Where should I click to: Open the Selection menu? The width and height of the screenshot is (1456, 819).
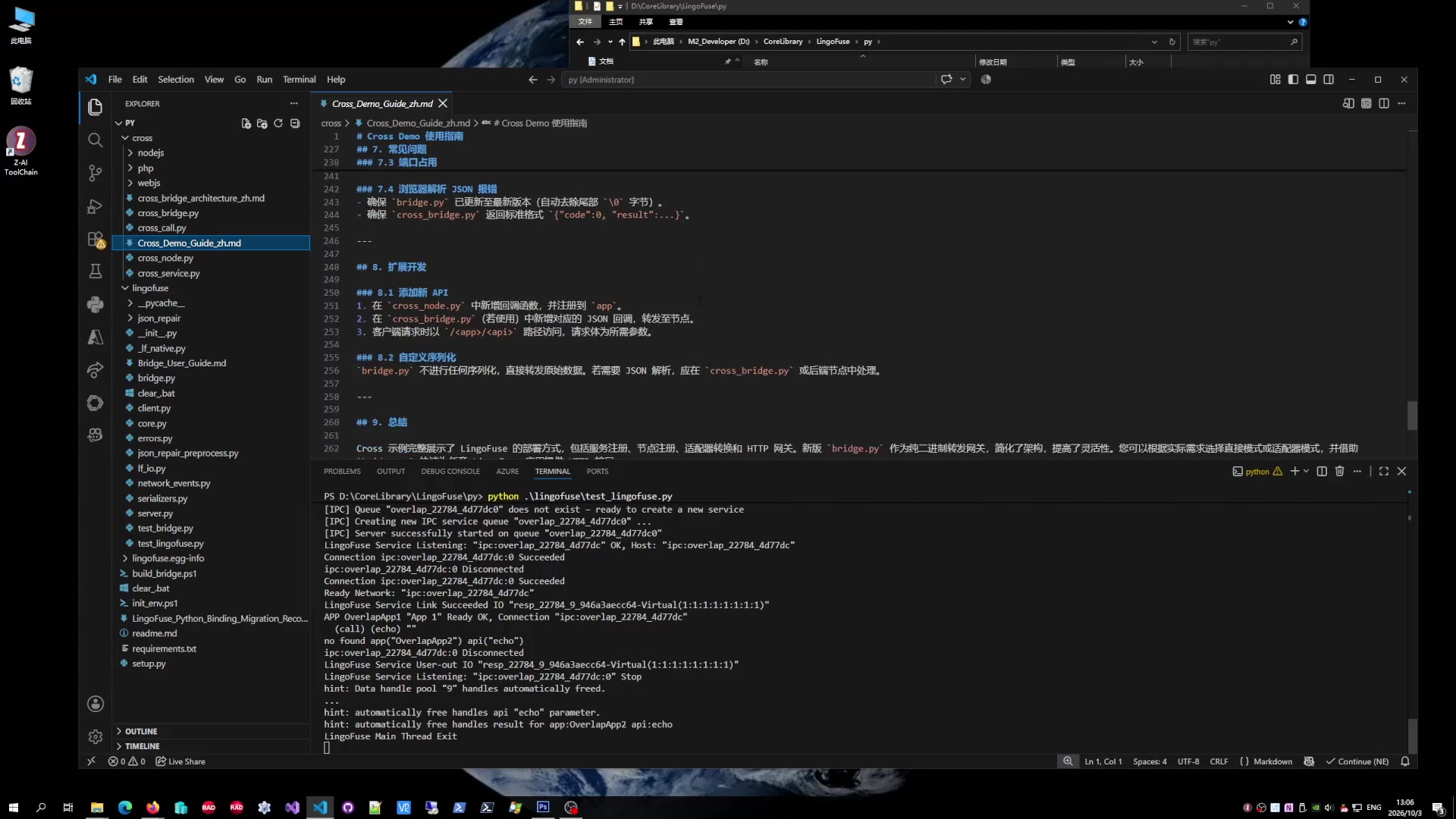point(176,79)
